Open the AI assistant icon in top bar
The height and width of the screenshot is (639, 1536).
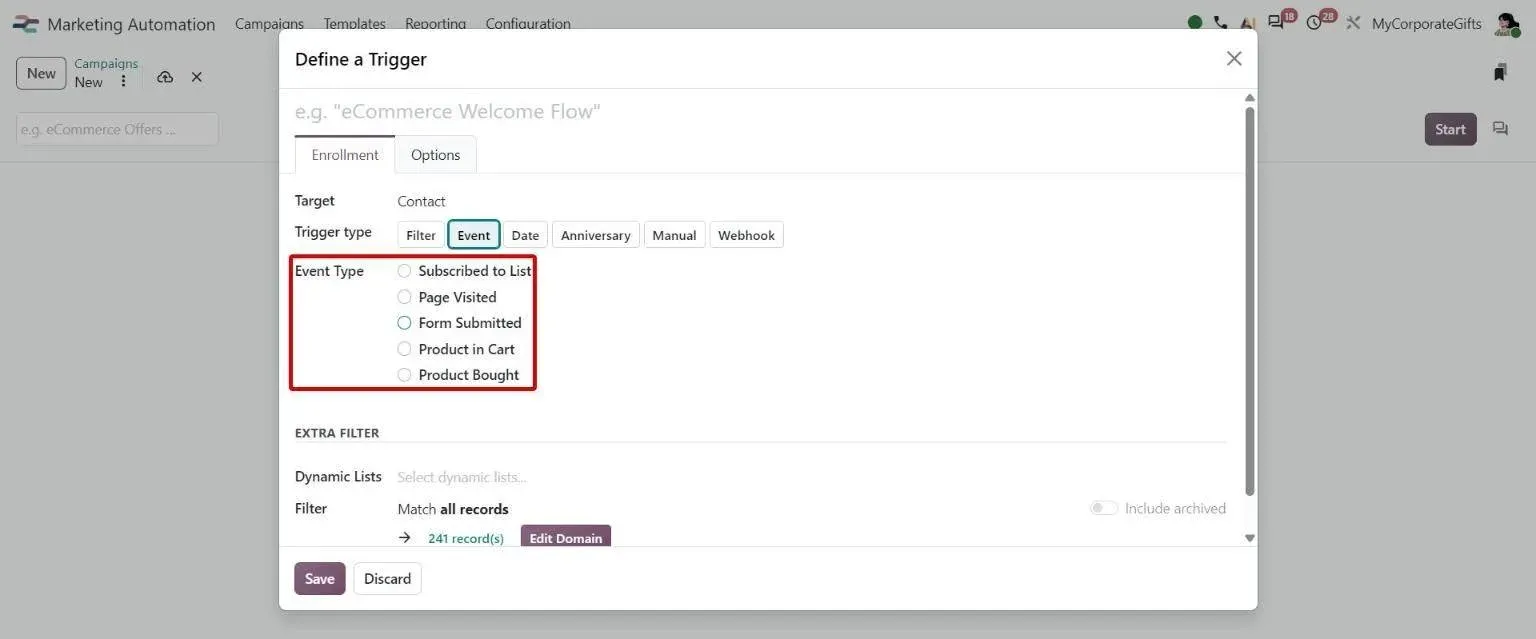pos(1247,23)
